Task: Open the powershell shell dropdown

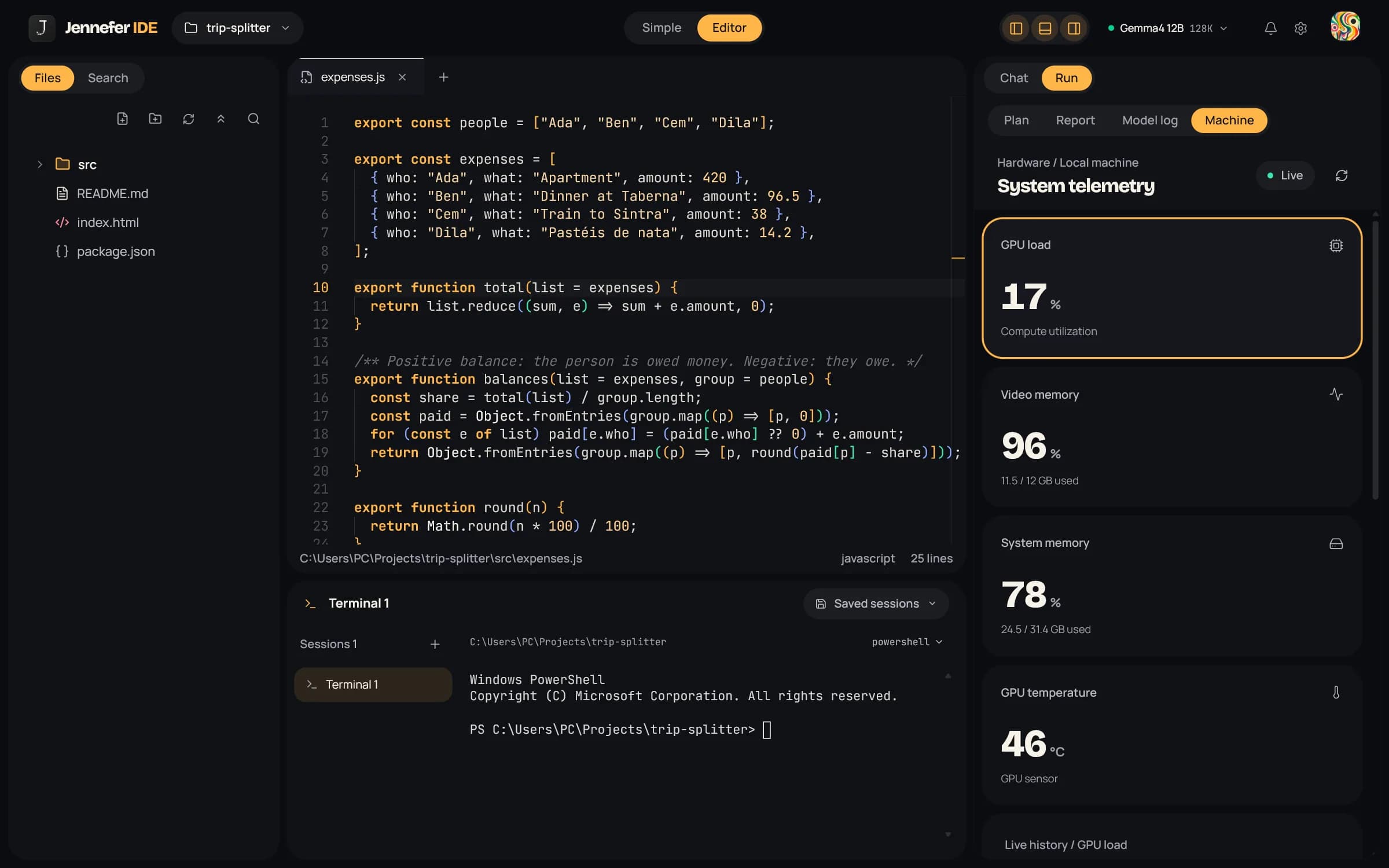Action: (x=907, y=642)
